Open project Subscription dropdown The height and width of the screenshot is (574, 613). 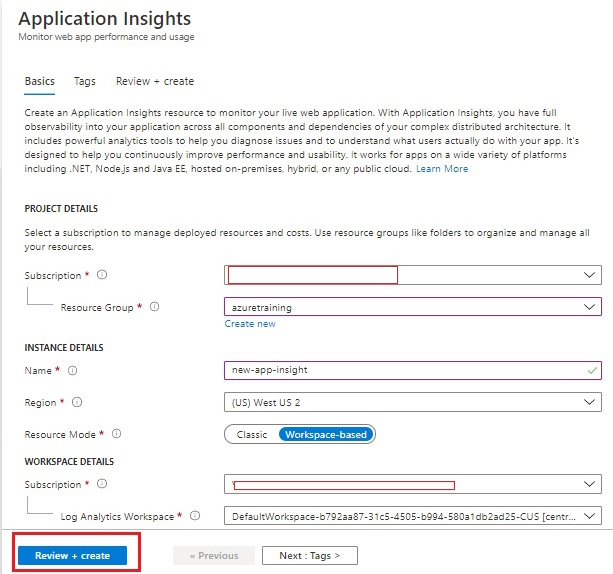coord(590,275)
